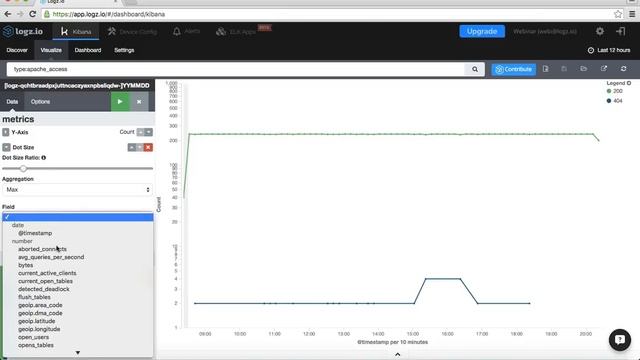
Task: Click the new visualization icon
Action: pyautogui.click(x=546, y=69)
